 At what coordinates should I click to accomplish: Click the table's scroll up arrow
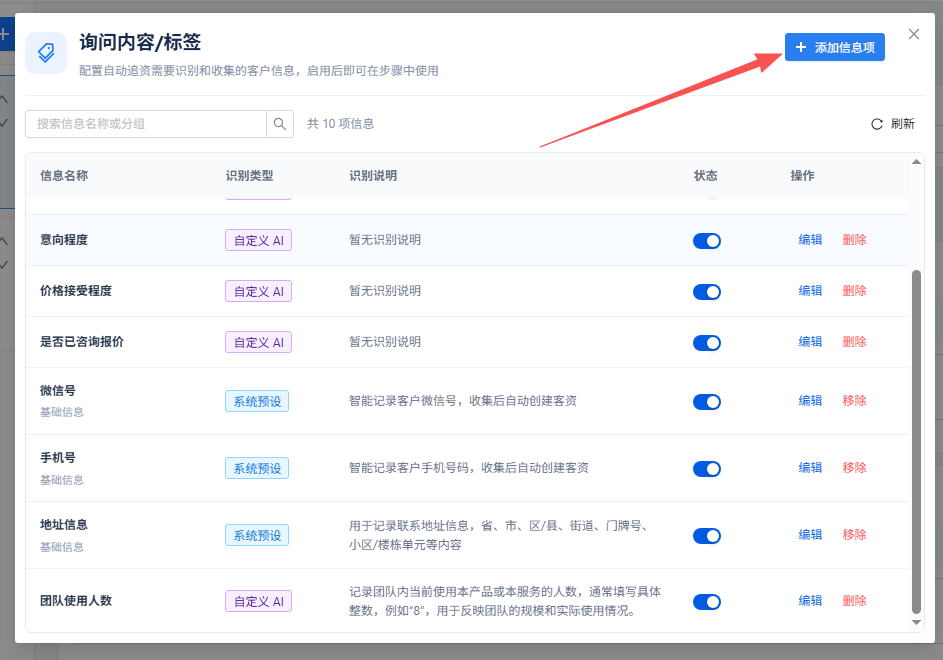917,162
